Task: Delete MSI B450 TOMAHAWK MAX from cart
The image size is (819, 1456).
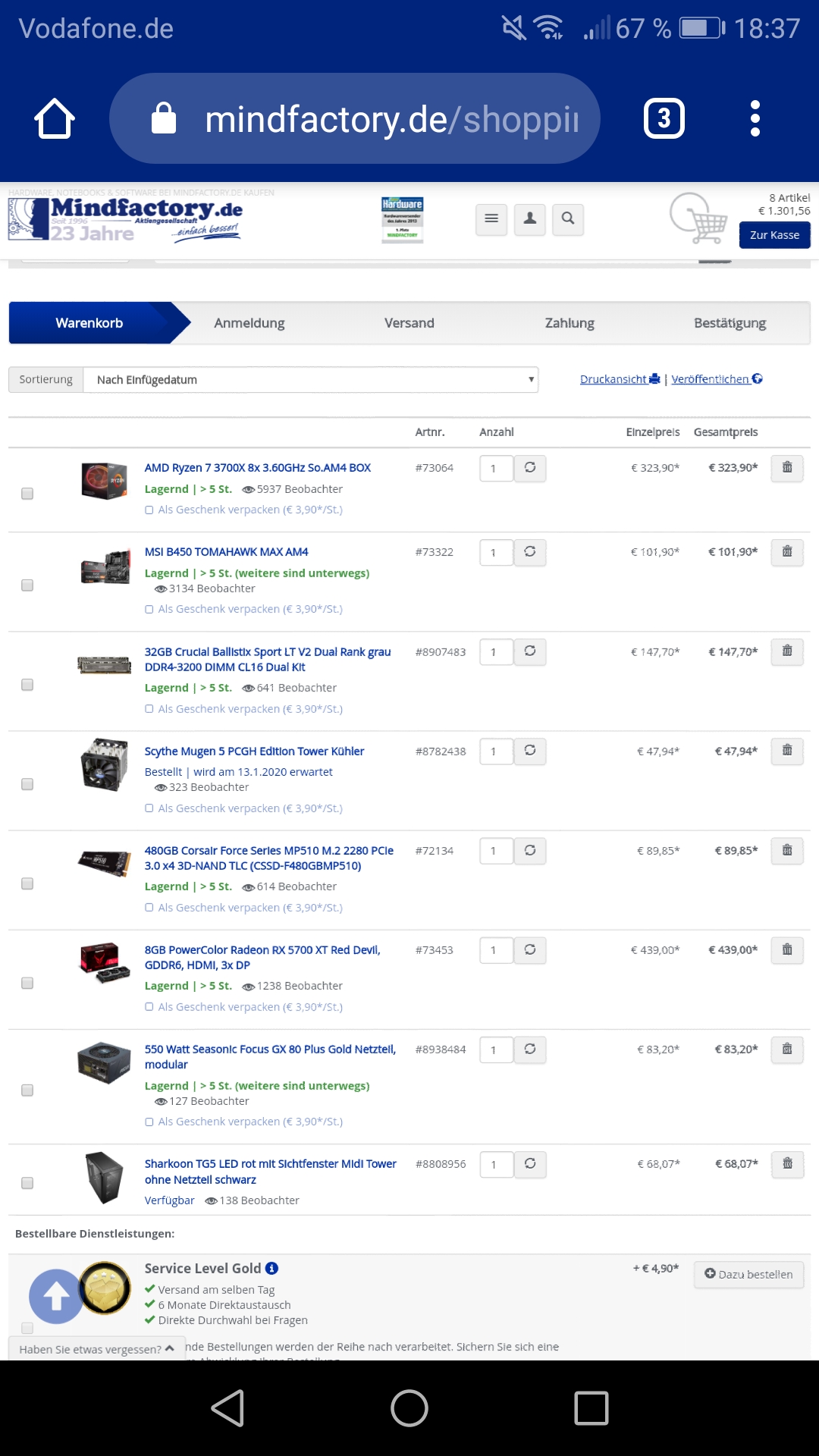Action: tap(787, 552)
